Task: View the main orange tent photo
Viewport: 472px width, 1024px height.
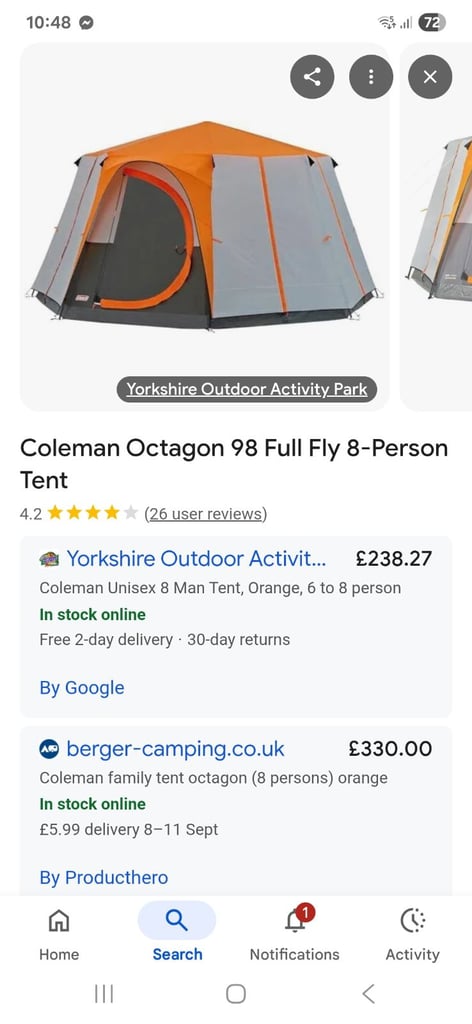Action: tap(205, 227)
